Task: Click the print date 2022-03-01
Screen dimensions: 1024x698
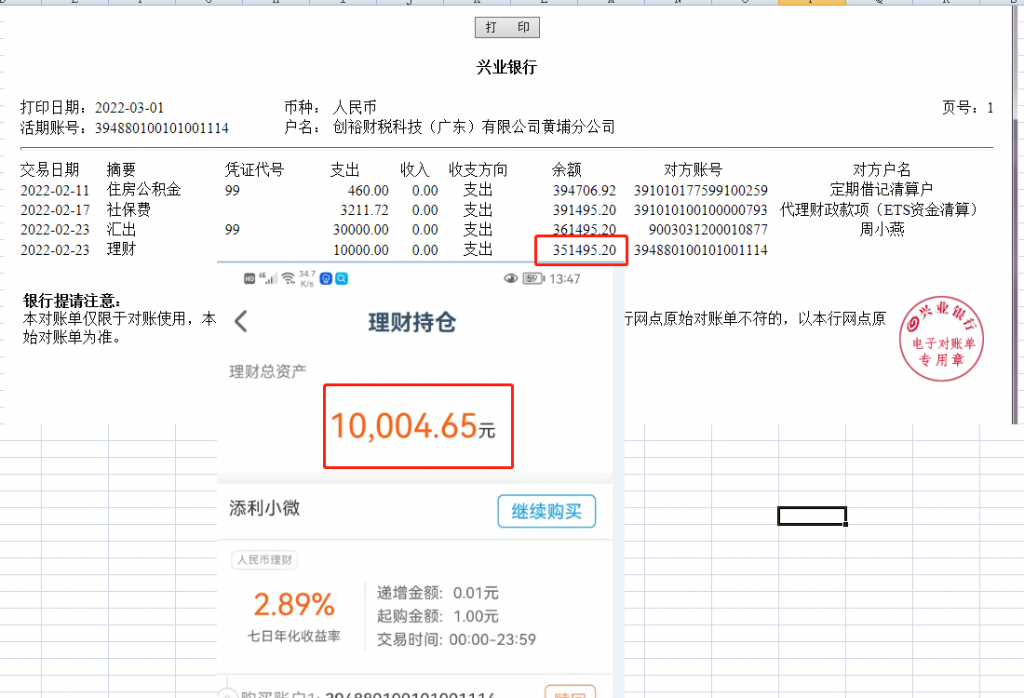Action: [129, 108]
